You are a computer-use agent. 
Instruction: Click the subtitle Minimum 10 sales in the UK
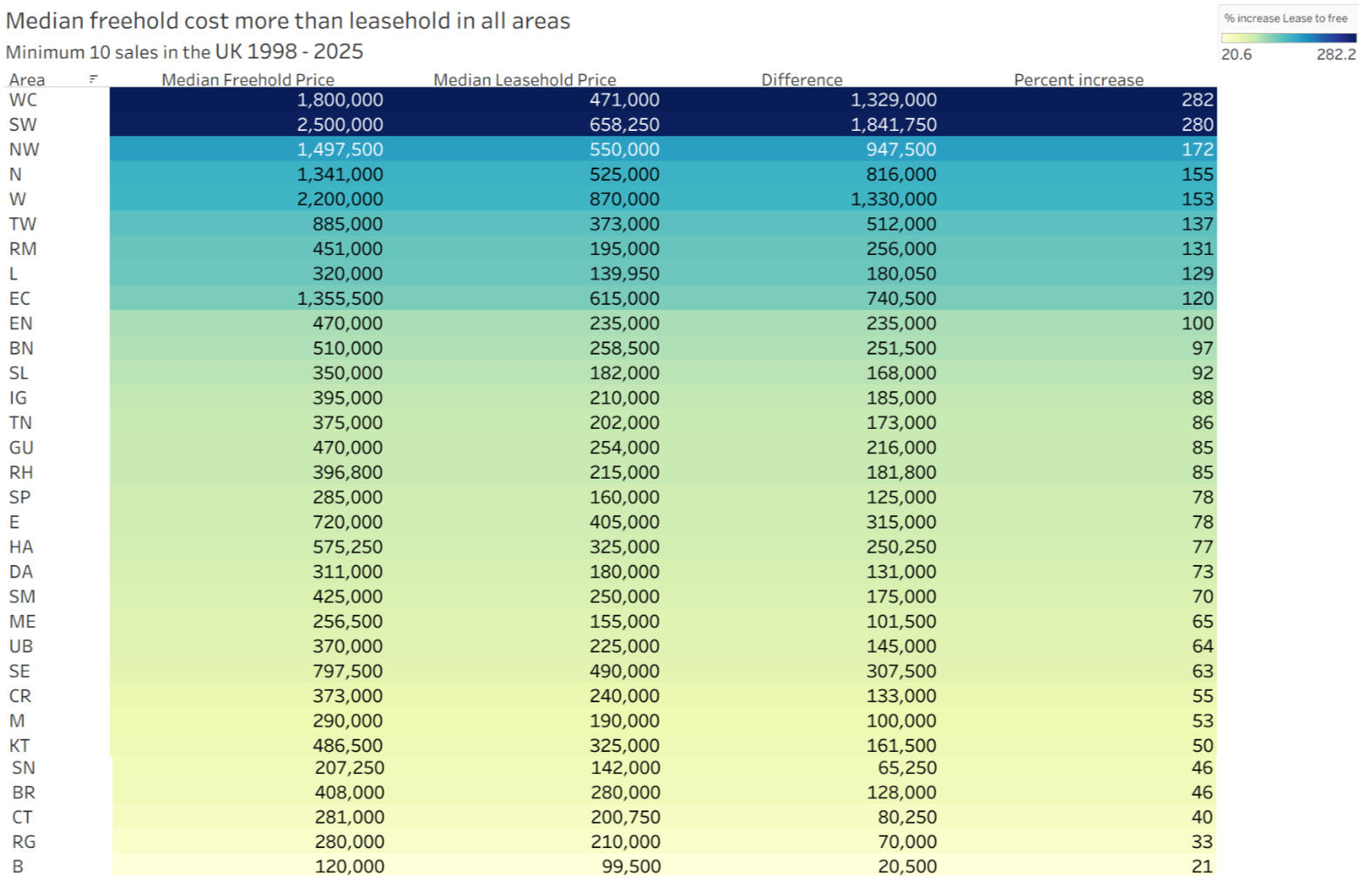click(x=184, y=52)
